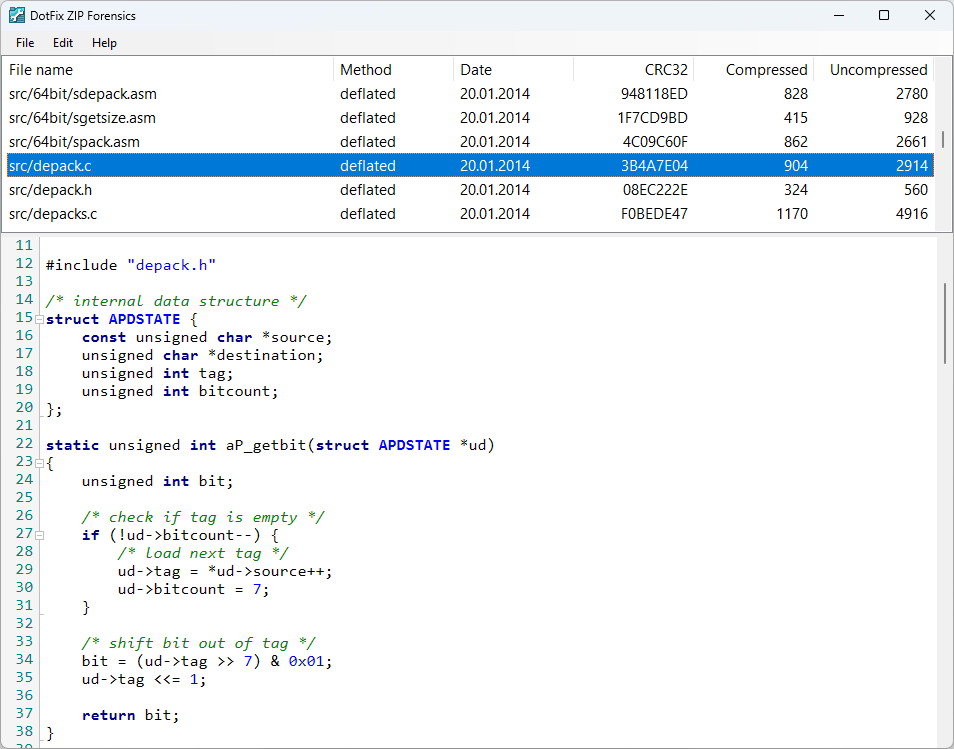Click compressed size 1170
954x749 pixels.
[x=792, y=214]
